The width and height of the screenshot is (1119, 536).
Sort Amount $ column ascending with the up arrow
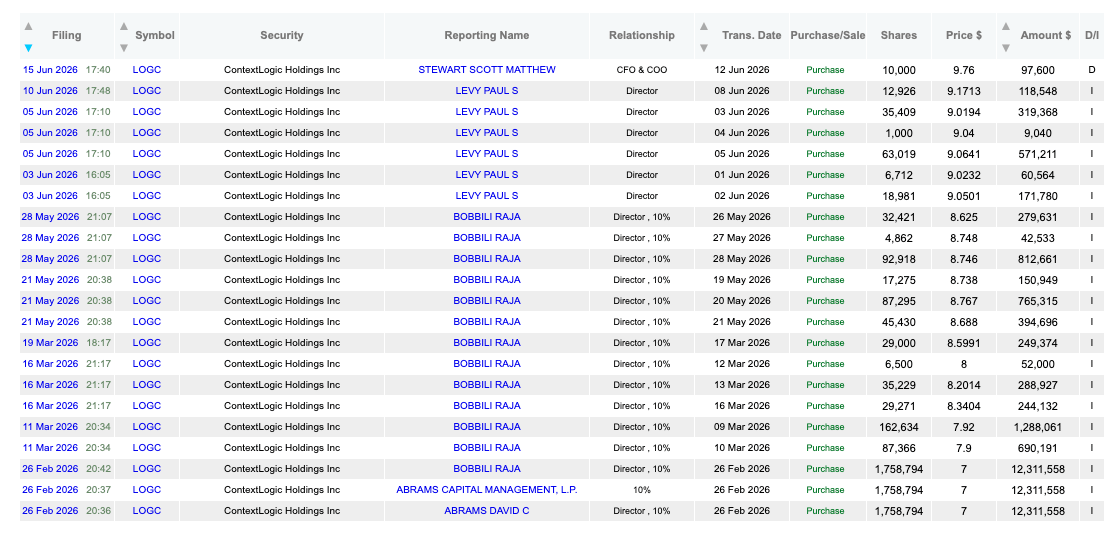click(1006, 26)
